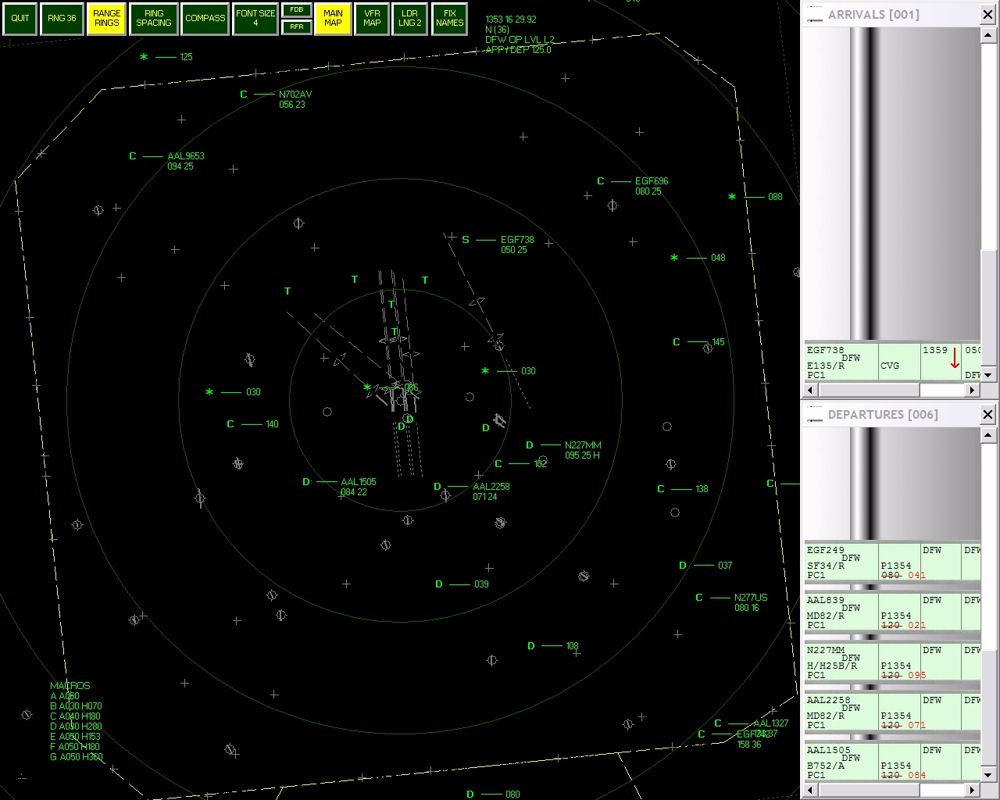Toggle the VFR MAP overlay
Viewport: 1000px width, 800px height.
tap(371, 19)
